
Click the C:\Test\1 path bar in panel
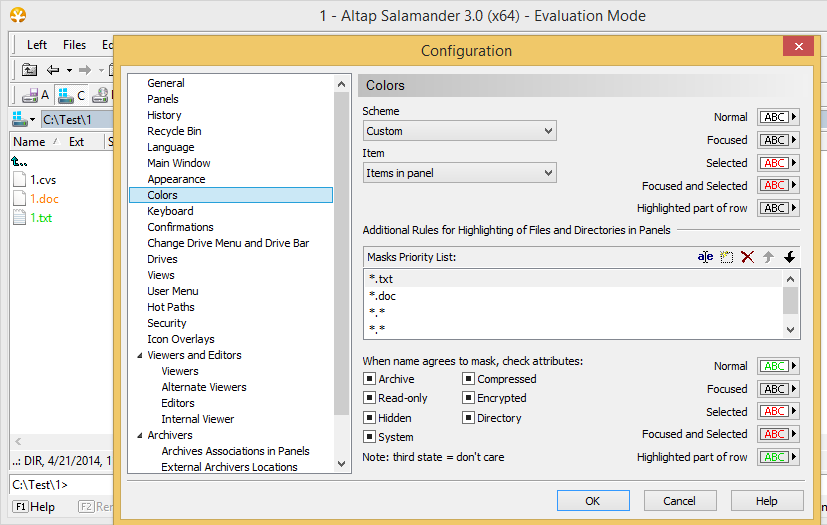coord(76,119)
